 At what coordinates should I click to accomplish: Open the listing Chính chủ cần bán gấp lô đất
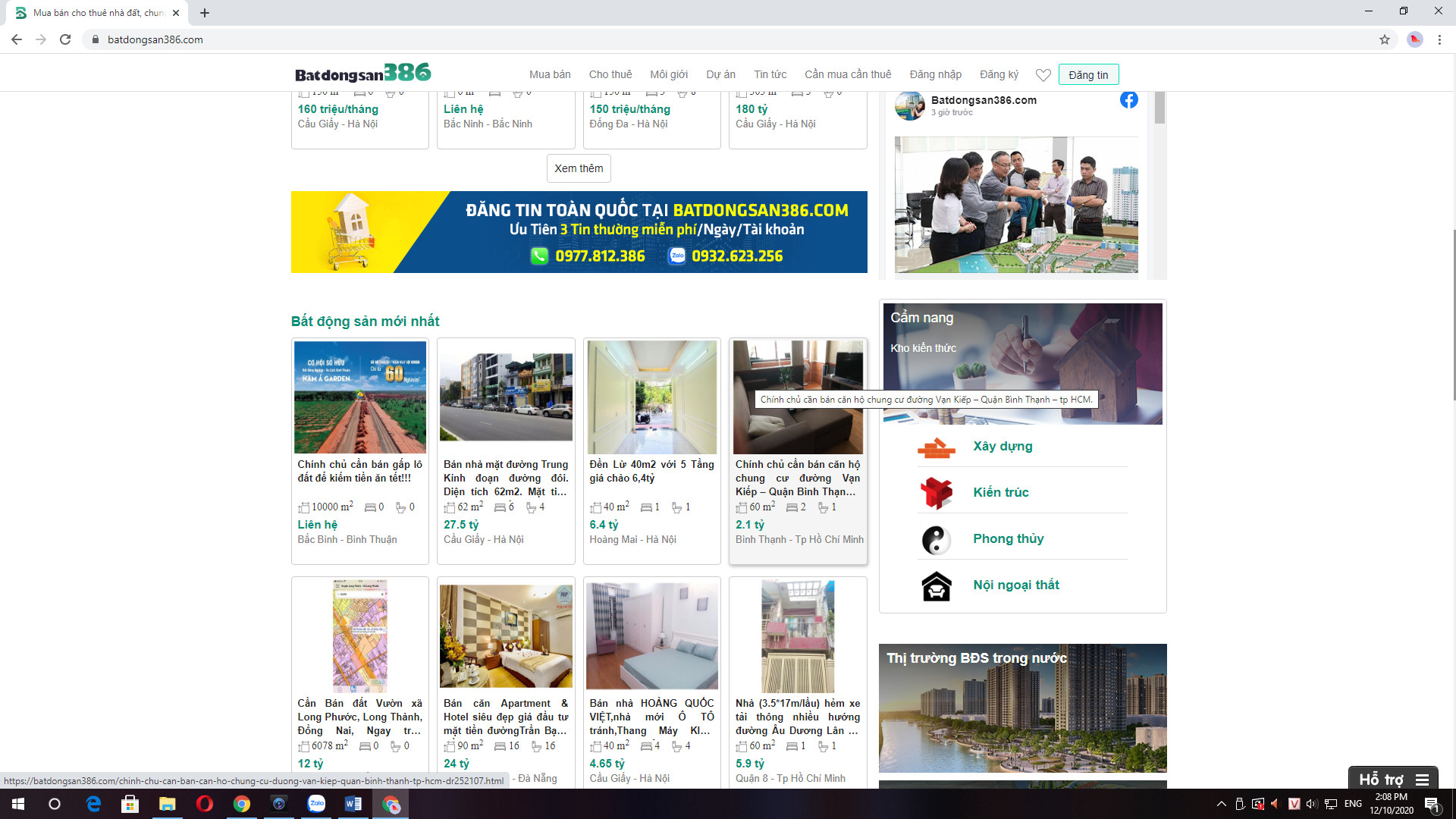coord(360,472)
